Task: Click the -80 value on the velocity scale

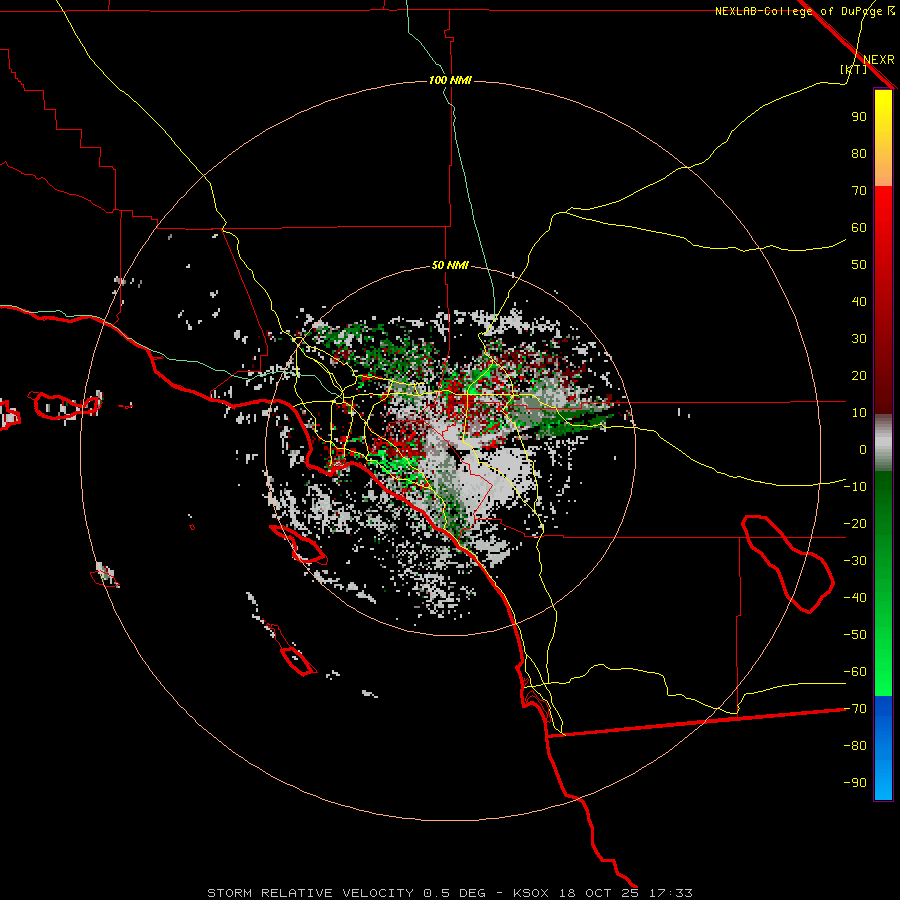Action: pyautogui.click(x=855, y=746)
